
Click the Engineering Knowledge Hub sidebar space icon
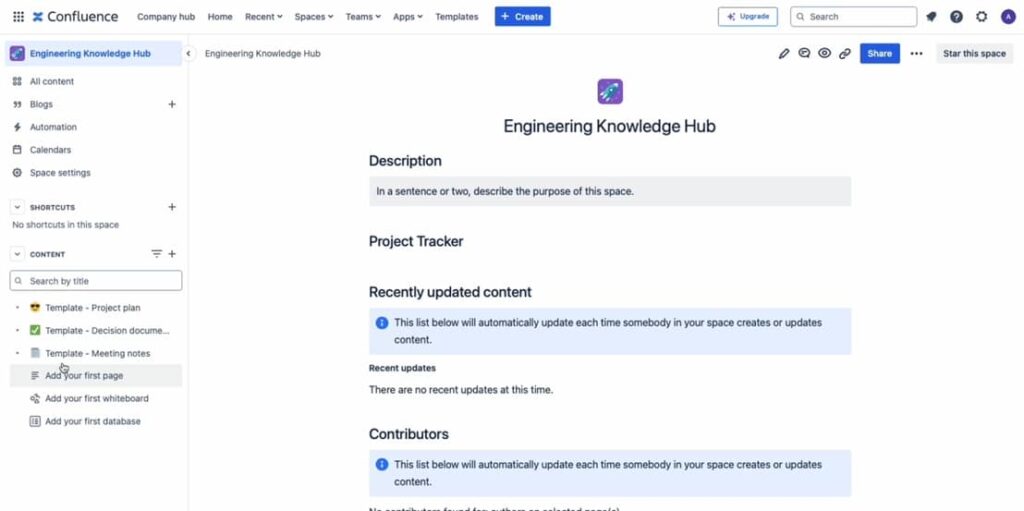click(18, 54)
